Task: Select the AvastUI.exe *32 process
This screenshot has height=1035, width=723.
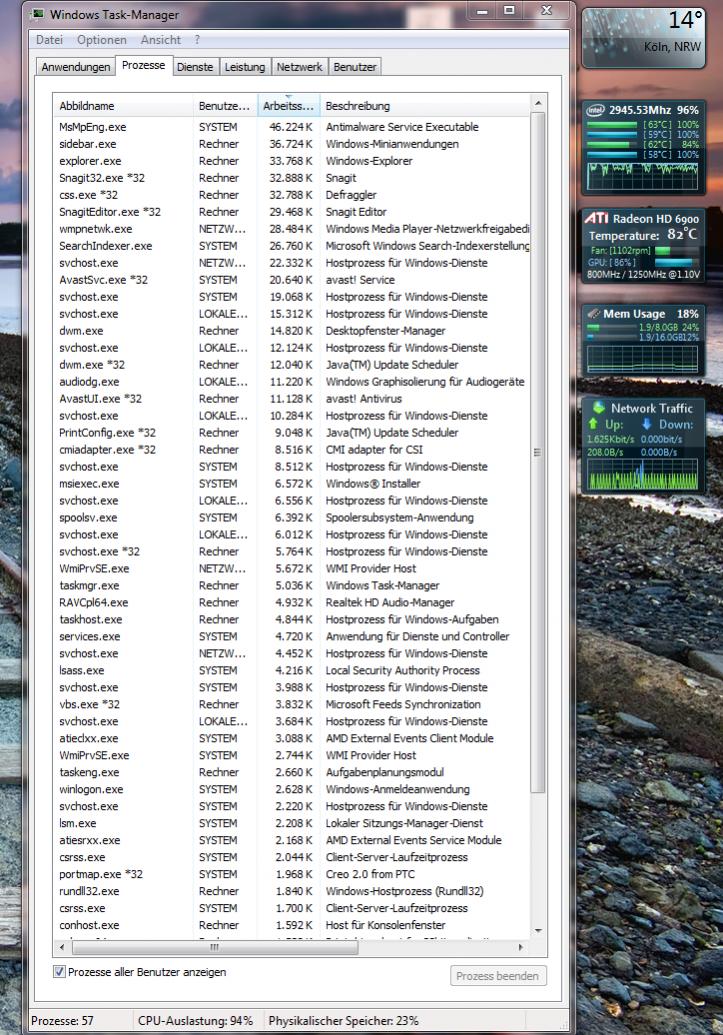Action: click(x=292, y=399)
